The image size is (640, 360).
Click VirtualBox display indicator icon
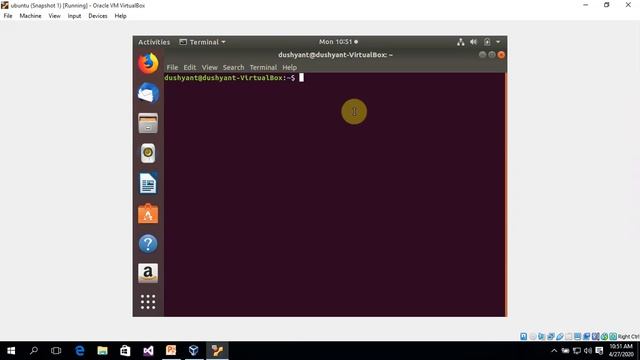click(x=578, y=336)
